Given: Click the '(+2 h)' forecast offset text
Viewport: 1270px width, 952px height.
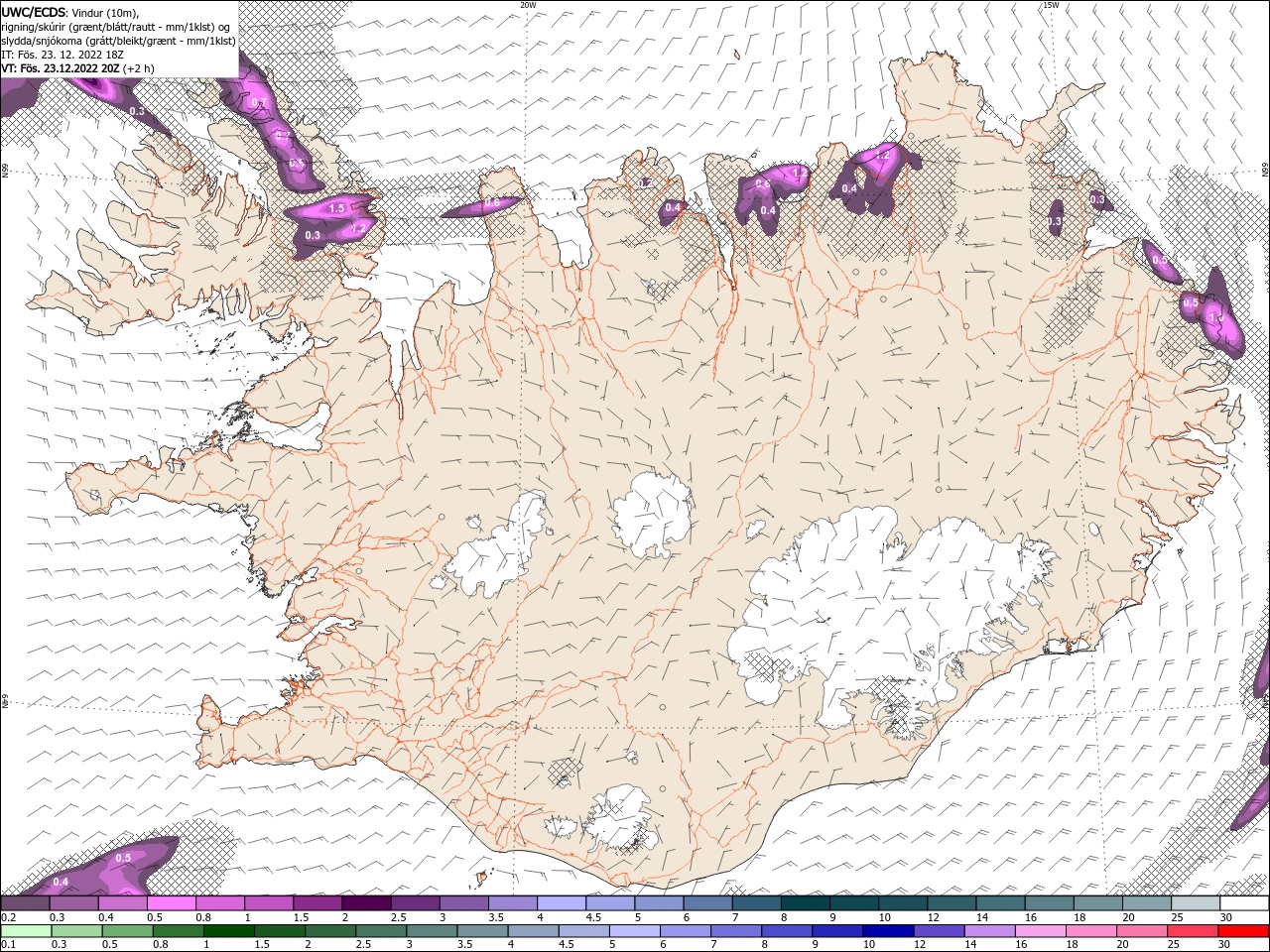Looking at the screenshot, I should click(139, 68).
